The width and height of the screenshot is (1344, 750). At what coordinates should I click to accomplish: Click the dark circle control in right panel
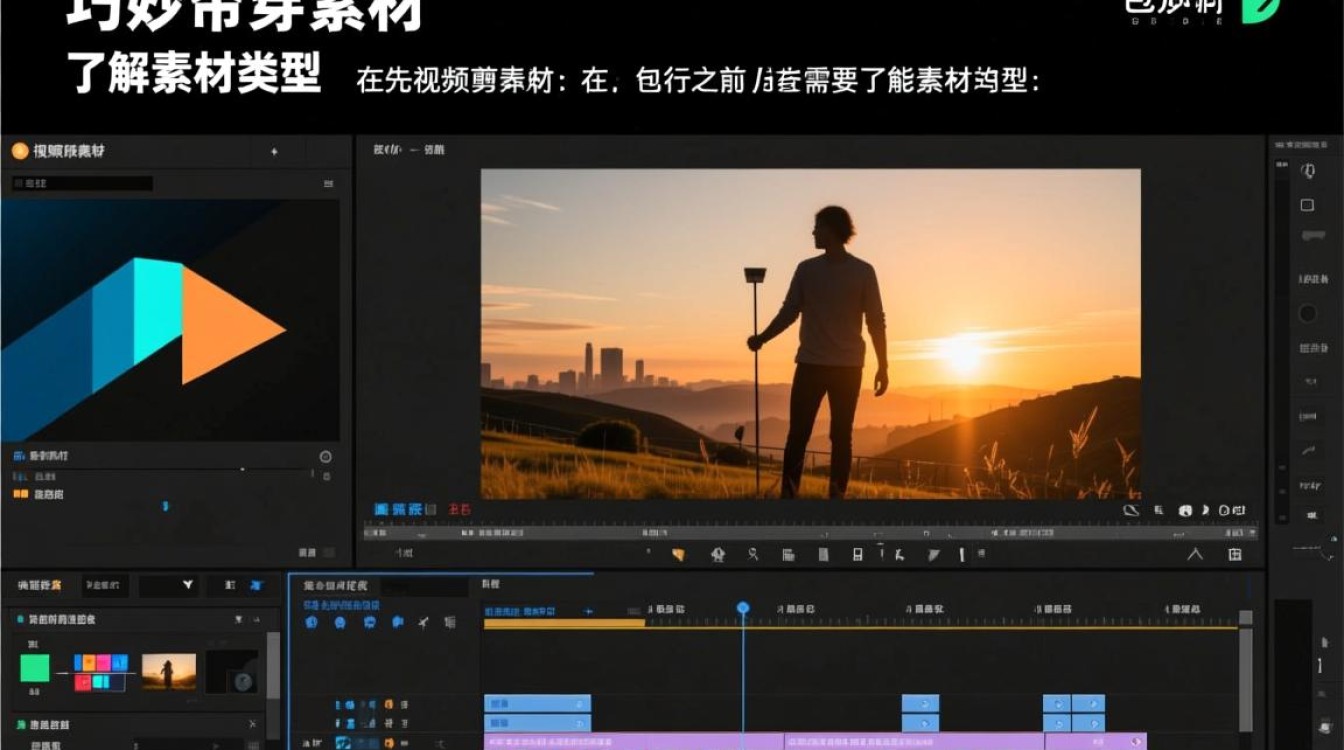(1307, 313)
